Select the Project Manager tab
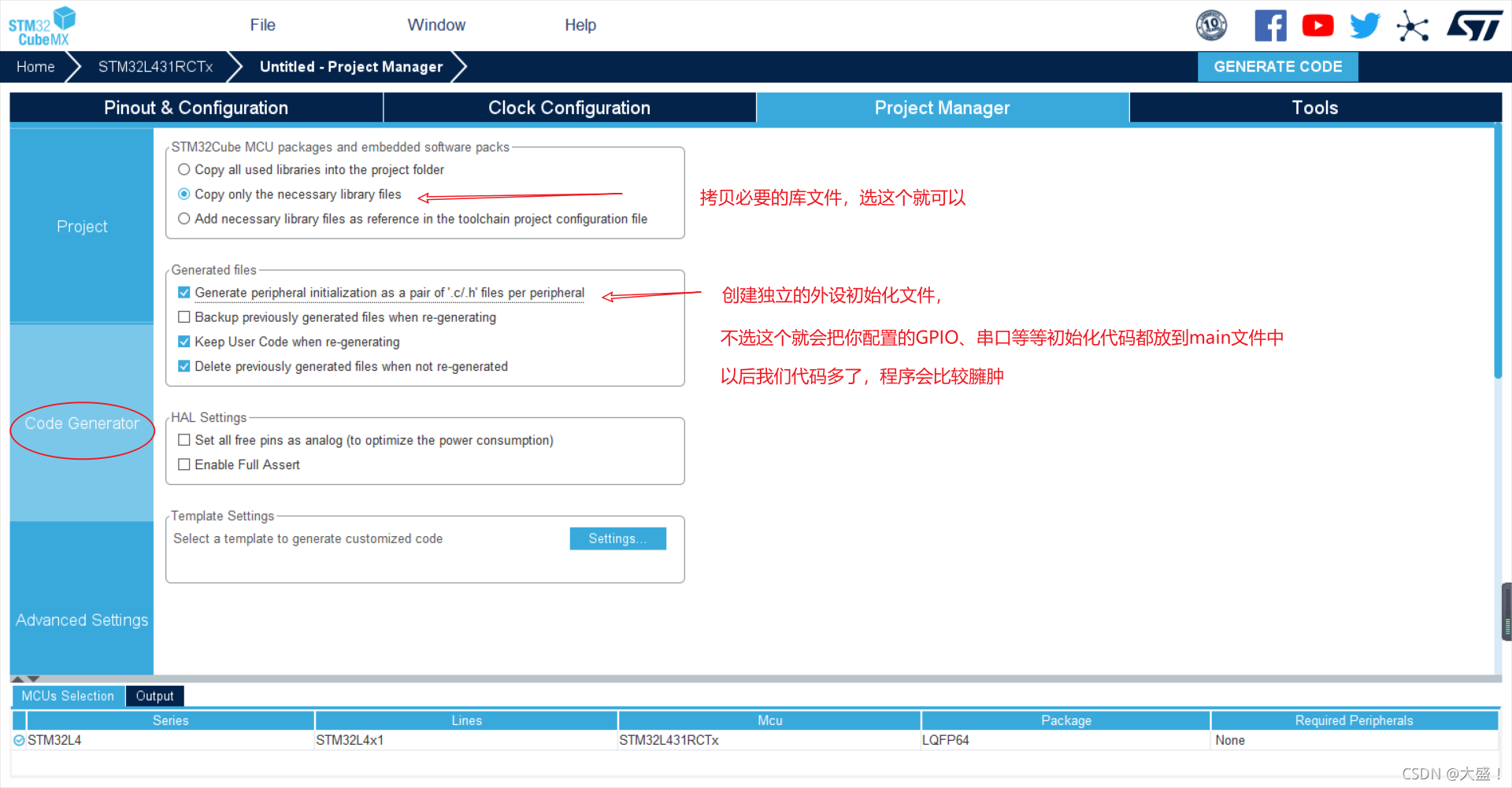Image resolution: width=1512 pixels, height=788 pixels. 943,108
